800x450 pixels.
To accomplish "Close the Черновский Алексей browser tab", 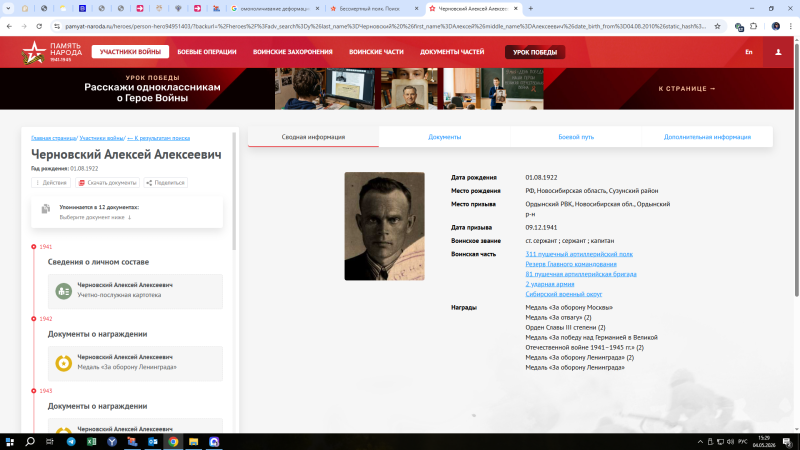I will pyautogui.click(x=515, y=9).
